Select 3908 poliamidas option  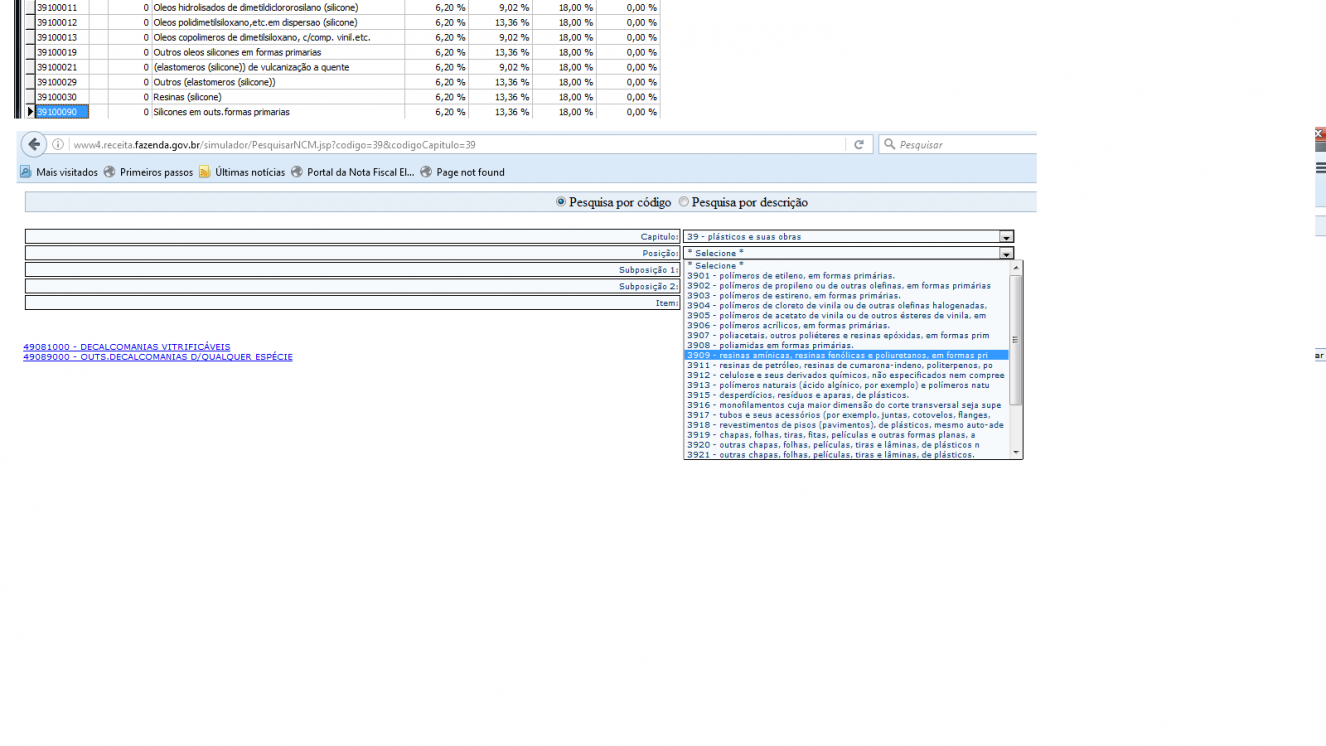pos(846,345)
